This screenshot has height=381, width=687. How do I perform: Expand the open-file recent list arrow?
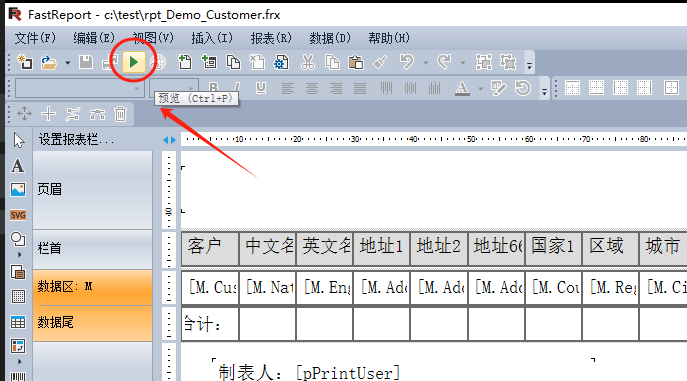pos(67,63)
